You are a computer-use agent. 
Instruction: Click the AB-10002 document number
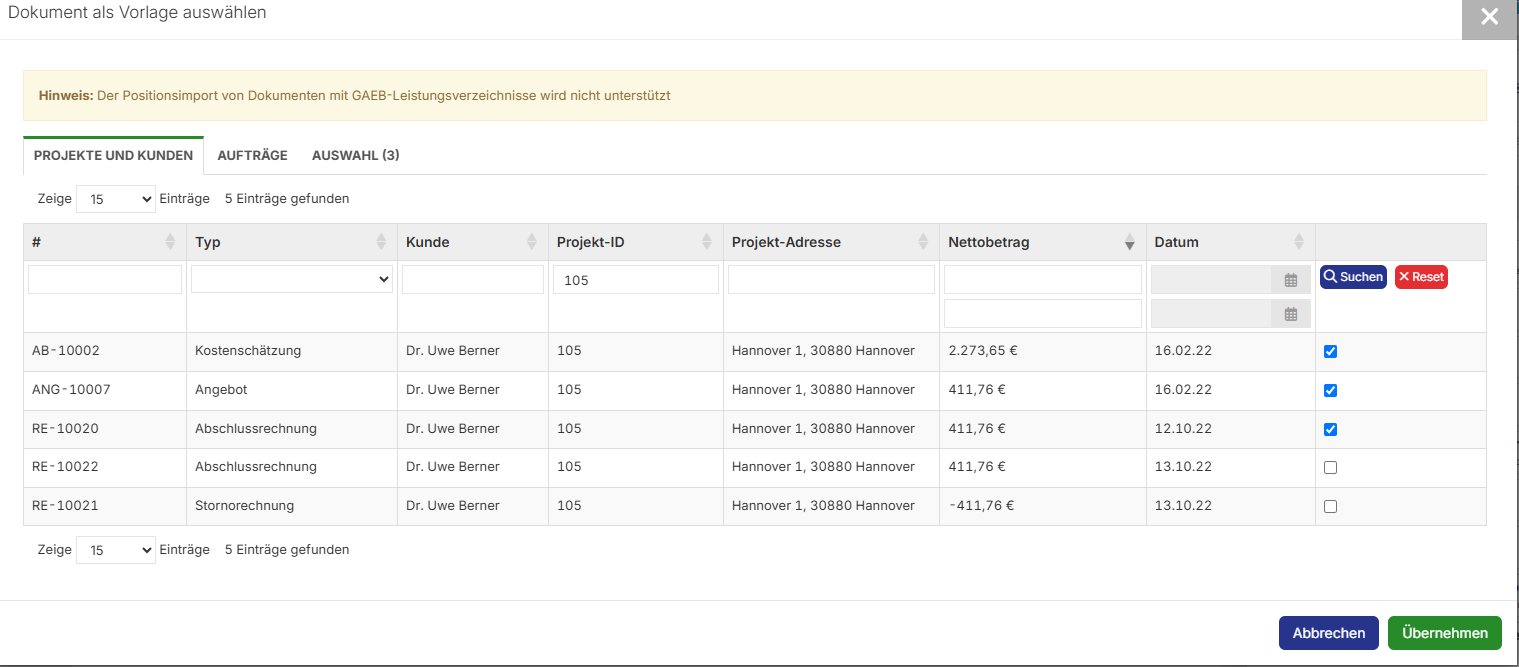[66, 351]
